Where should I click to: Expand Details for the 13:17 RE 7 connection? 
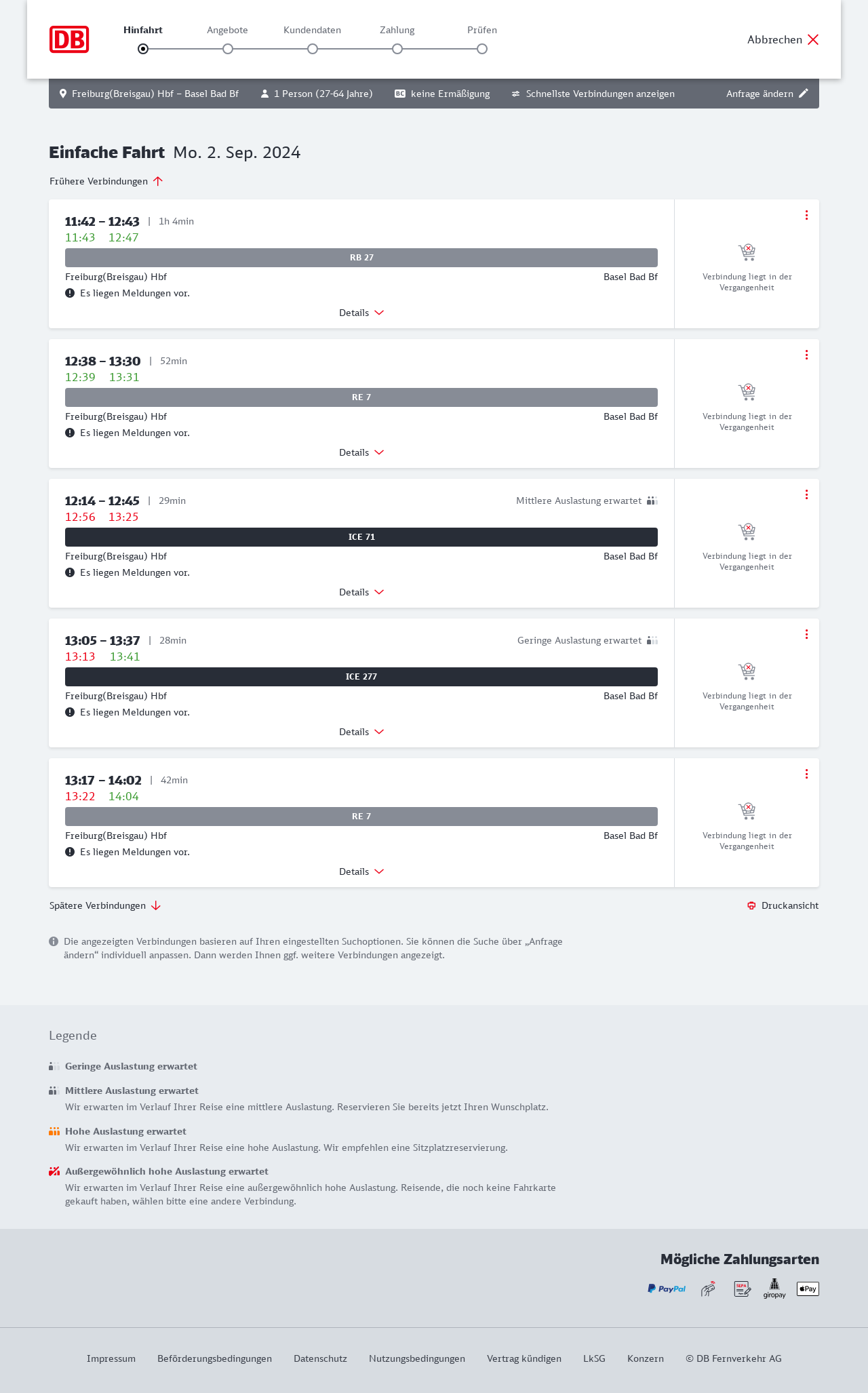tap(361, 871)
